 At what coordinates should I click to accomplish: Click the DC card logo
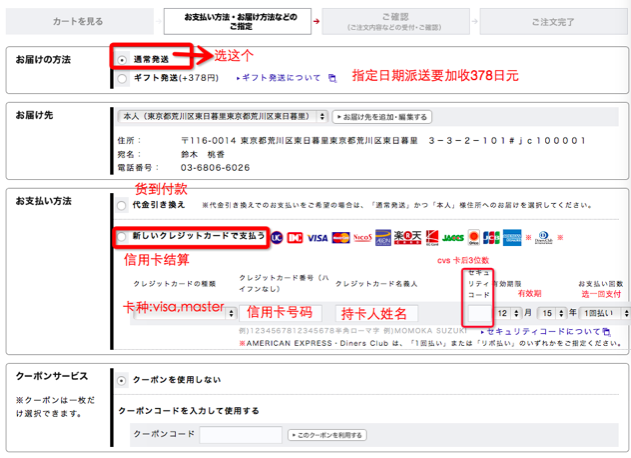pos(295,238)
